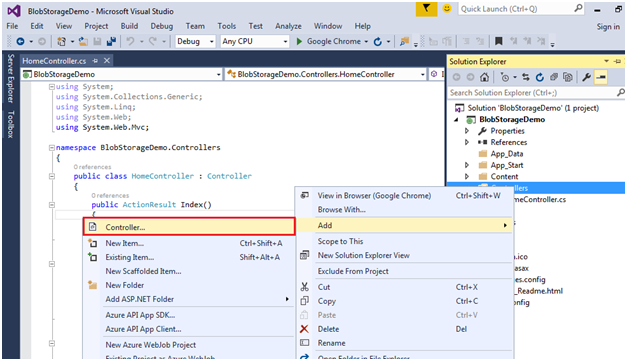Click the Undo toolbar icon

(130, 41)
